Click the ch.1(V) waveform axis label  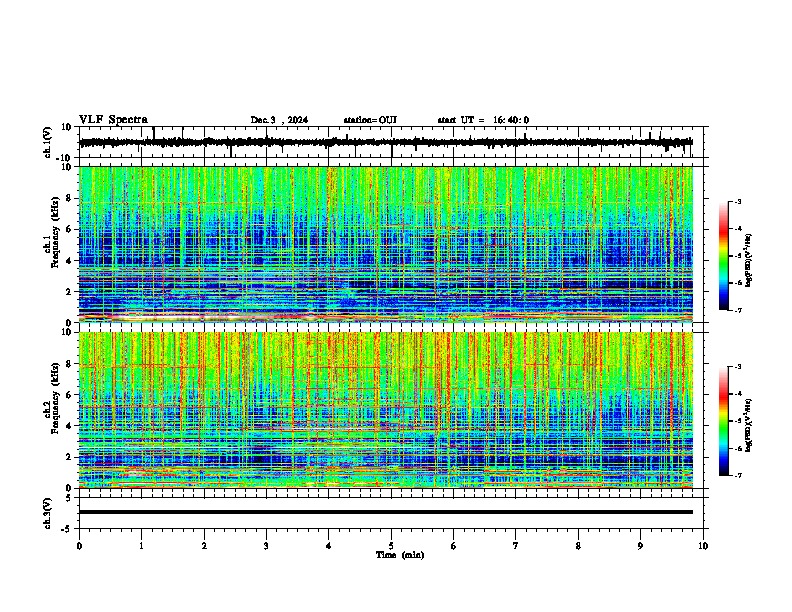pos(48,142)
